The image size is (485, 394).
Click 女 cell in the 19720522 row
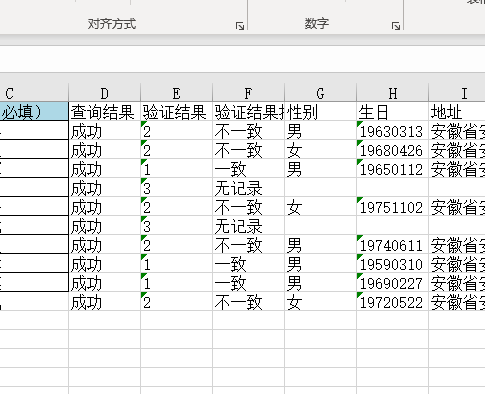click(320, 302)
